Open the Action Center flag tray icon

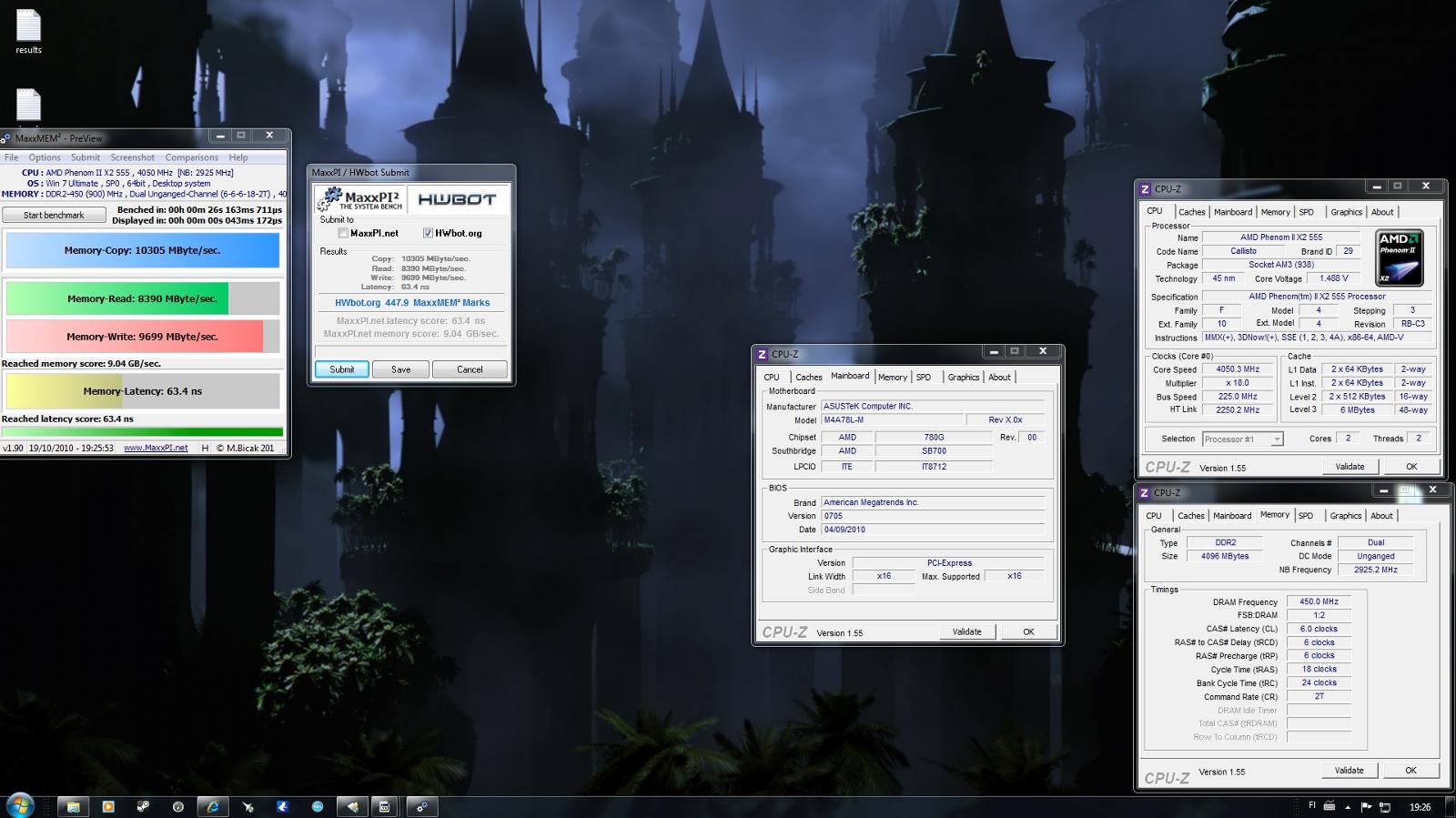pyautogui.click(x=1366, y=807)
